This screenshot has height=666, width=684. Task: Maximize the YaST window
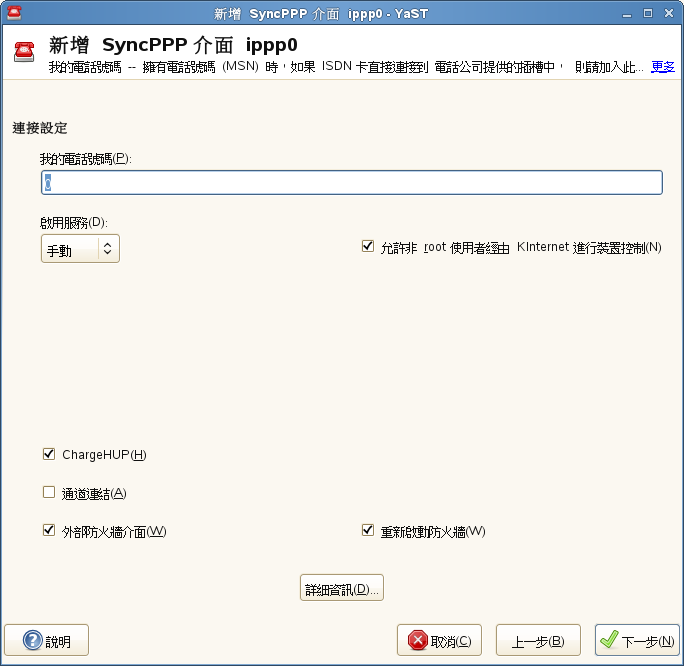(648, 14)
